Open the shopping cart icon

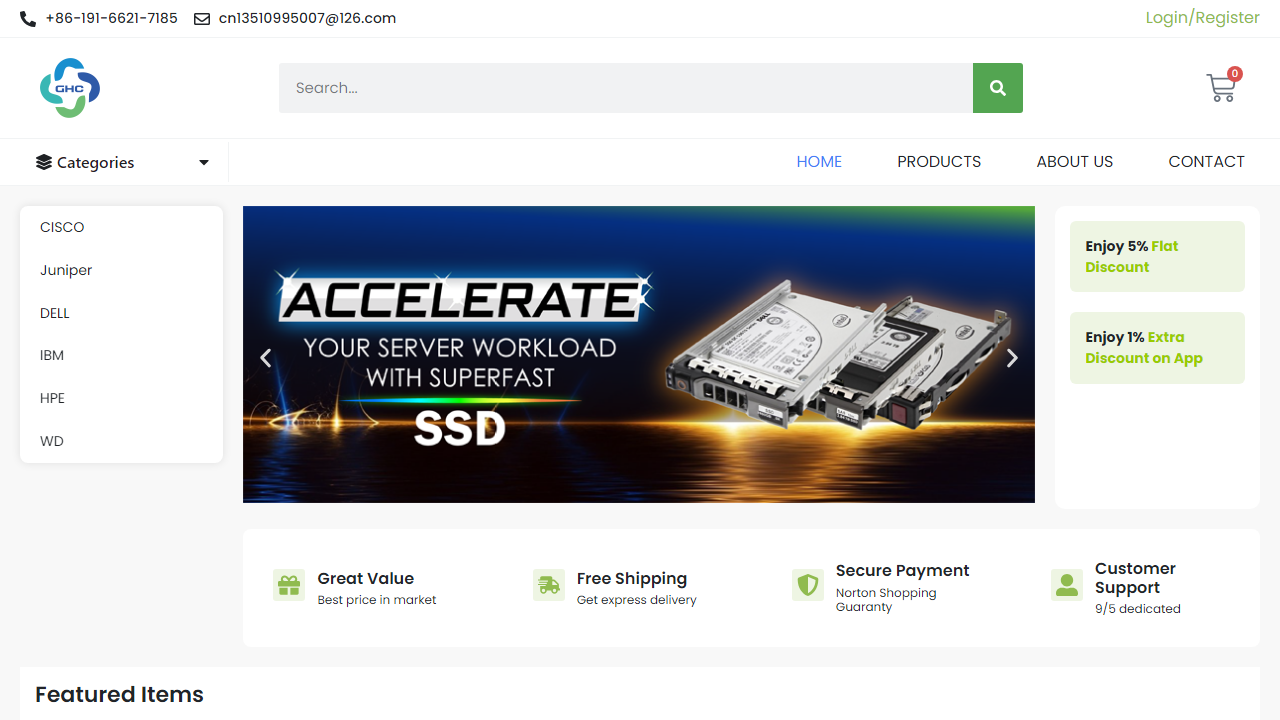(1220, 89)
